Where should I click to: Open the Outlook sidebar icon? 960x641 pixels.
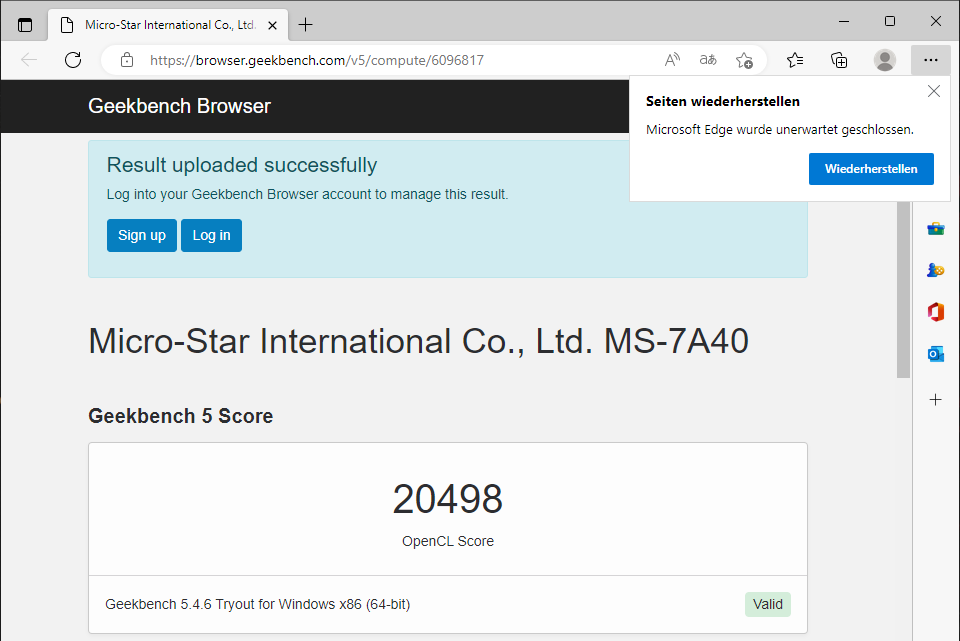936,354
